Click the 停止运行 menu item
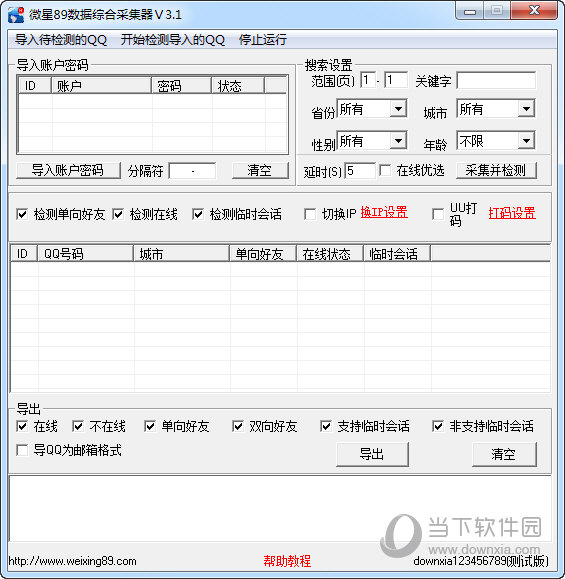Image resolution: width=565 pixels, height=579 pixels. (x=263, y=40)
